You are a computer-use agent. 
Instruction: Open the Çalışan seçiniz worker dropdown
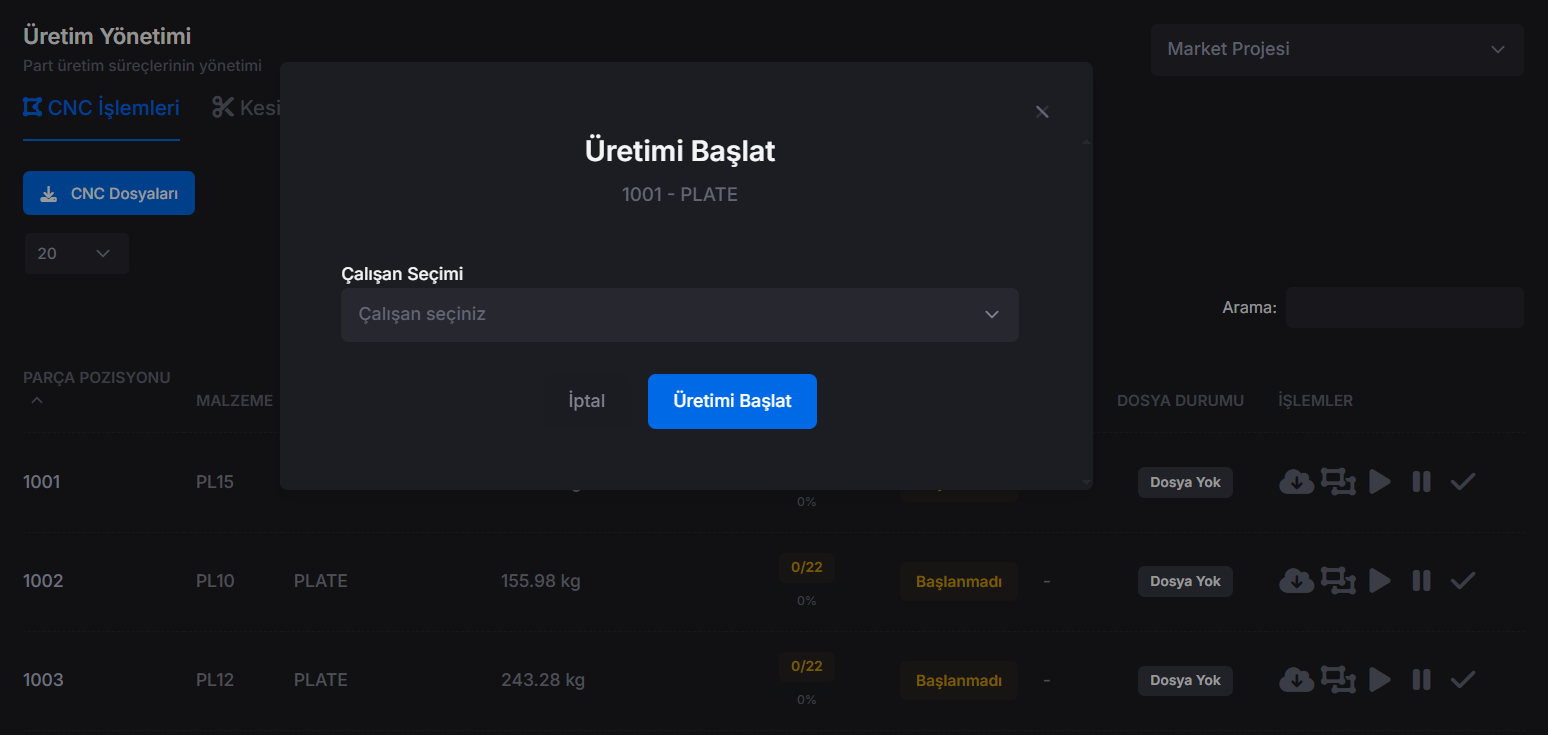(x=680, y=314)
